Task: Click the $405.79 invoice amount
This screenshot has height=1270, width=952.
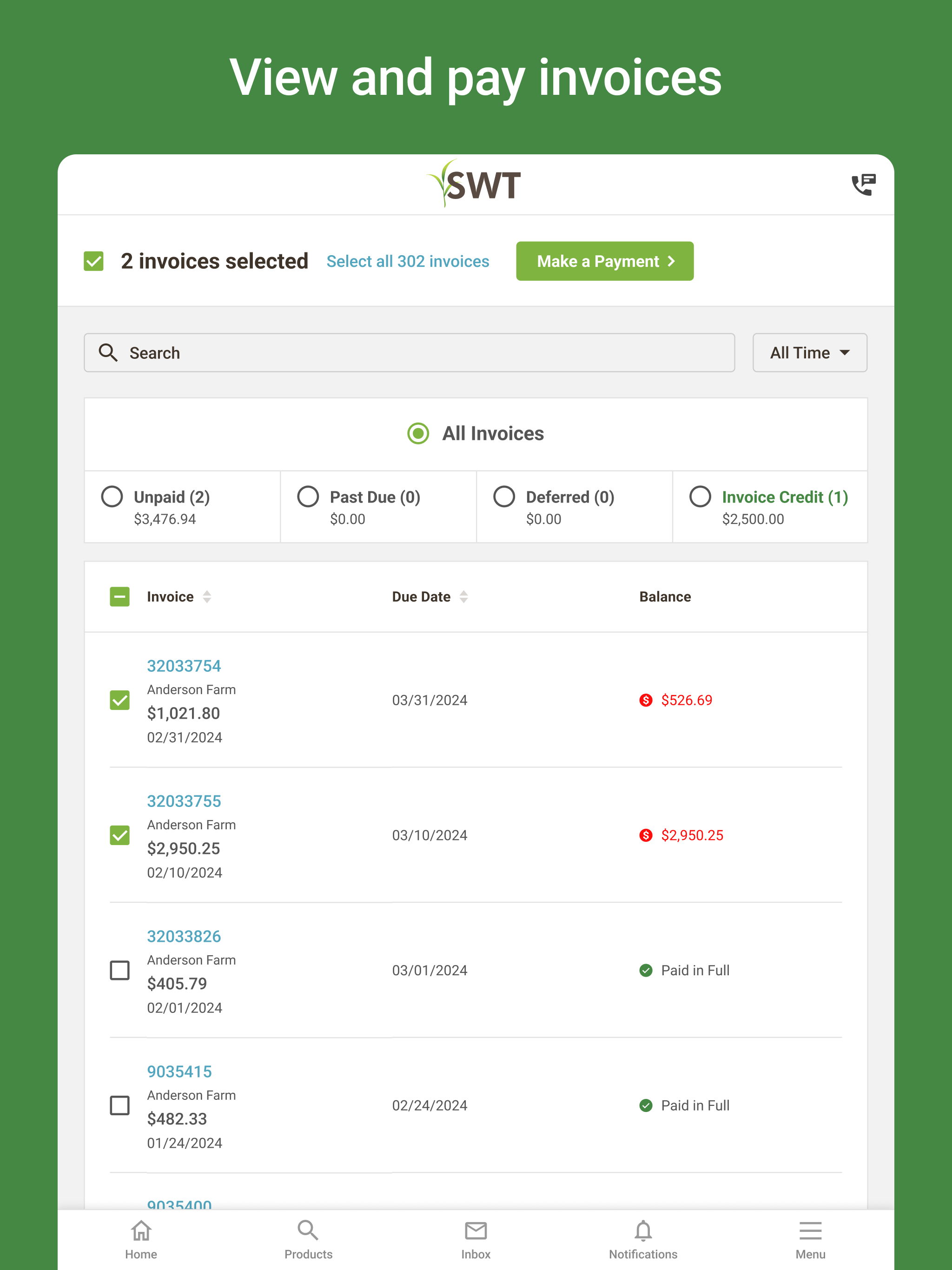Action: (x=177, y=984)
